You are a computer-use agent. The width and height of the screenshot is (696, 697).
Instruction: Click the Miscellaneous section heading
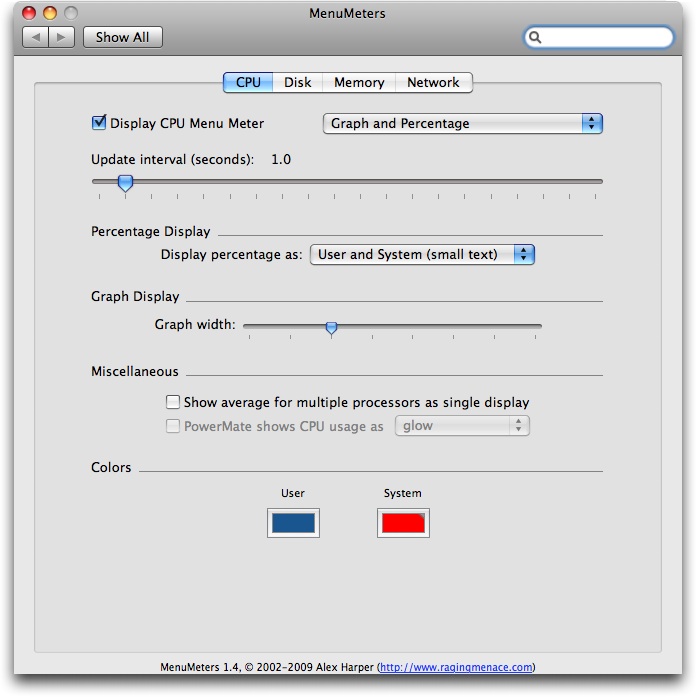click(135, 371)
